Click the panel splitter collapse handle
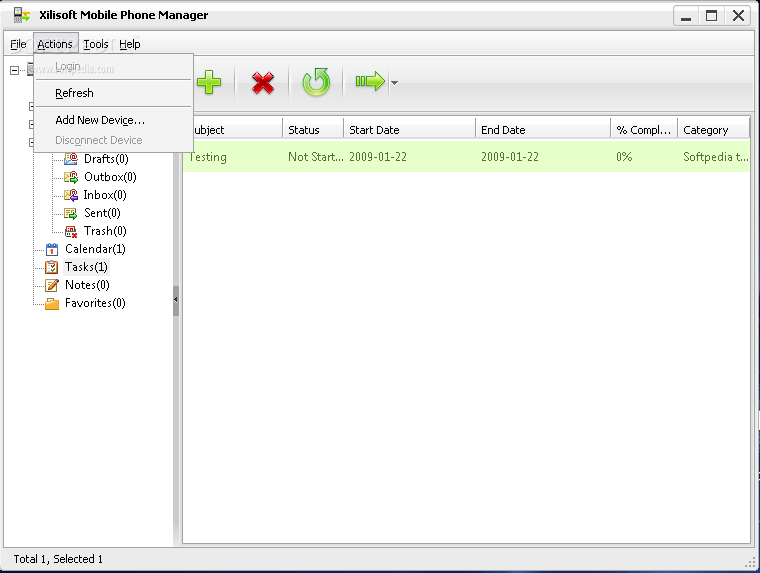This screenshot has width=760, height=573. click(x=176, y=301)
